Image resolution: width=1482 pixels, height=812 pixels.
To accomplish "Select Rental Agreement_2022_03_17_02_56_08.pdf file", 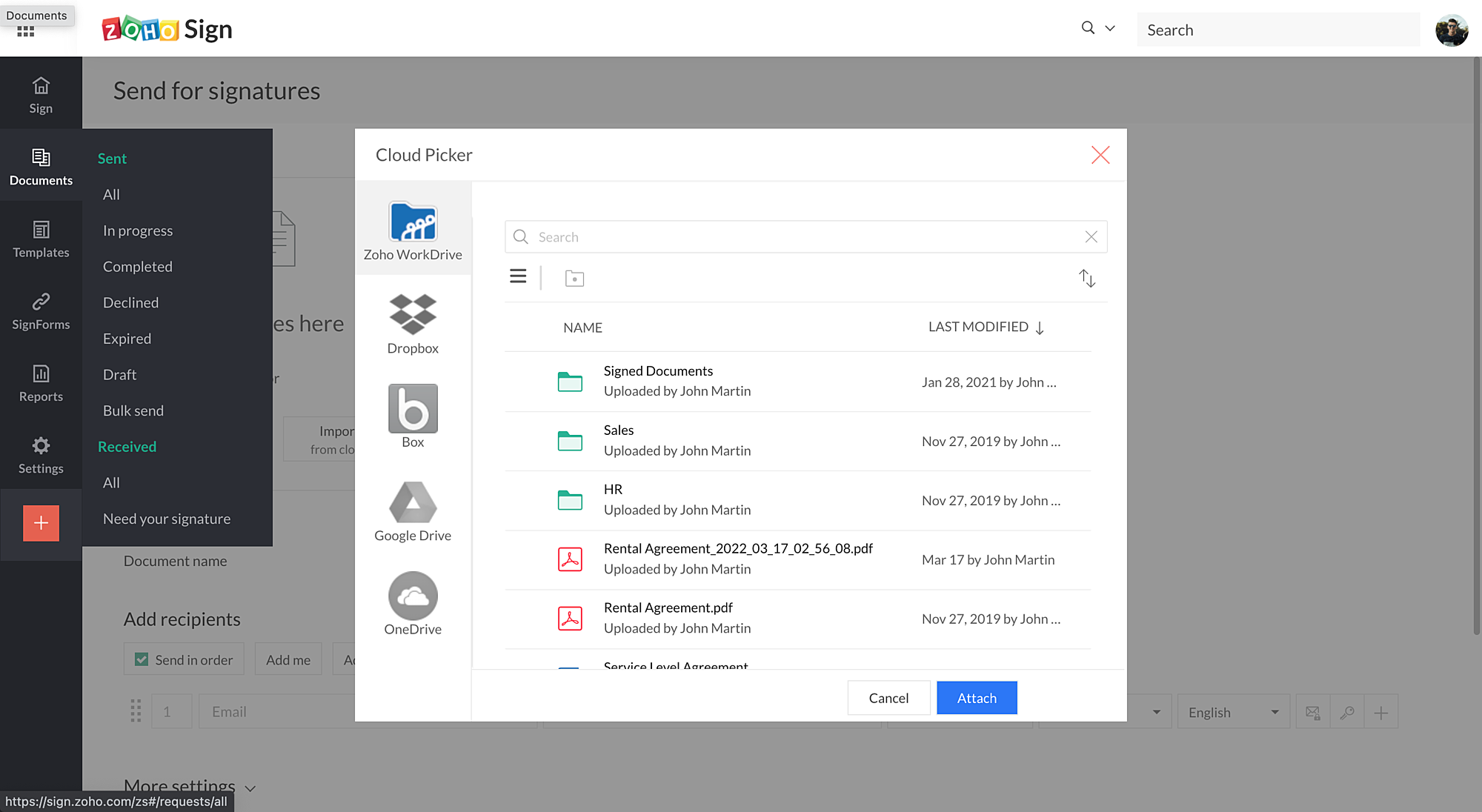I will (797, 559).
